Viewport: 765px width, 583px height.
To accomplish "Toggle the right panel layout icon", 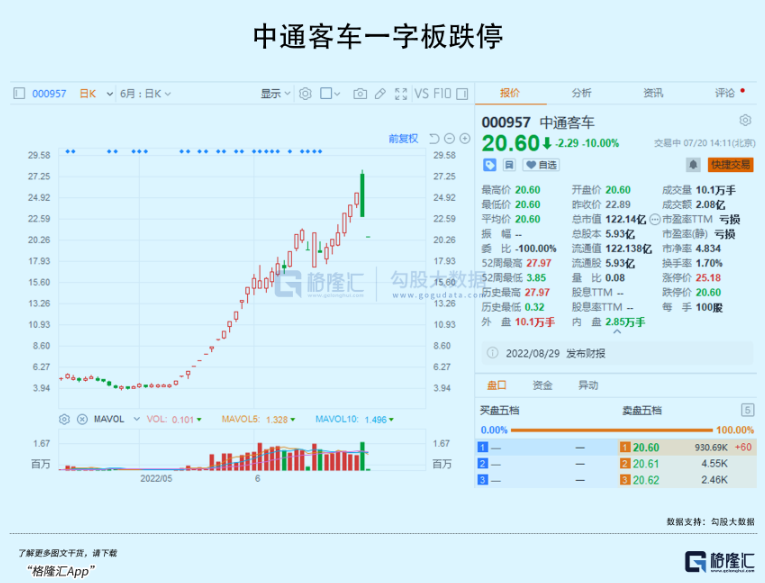I will tap(464, 94).
